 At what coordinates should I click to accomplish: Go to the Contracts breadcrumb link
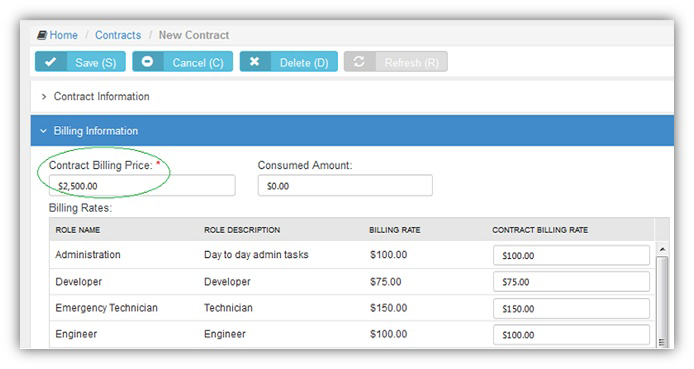pos(118,35)
